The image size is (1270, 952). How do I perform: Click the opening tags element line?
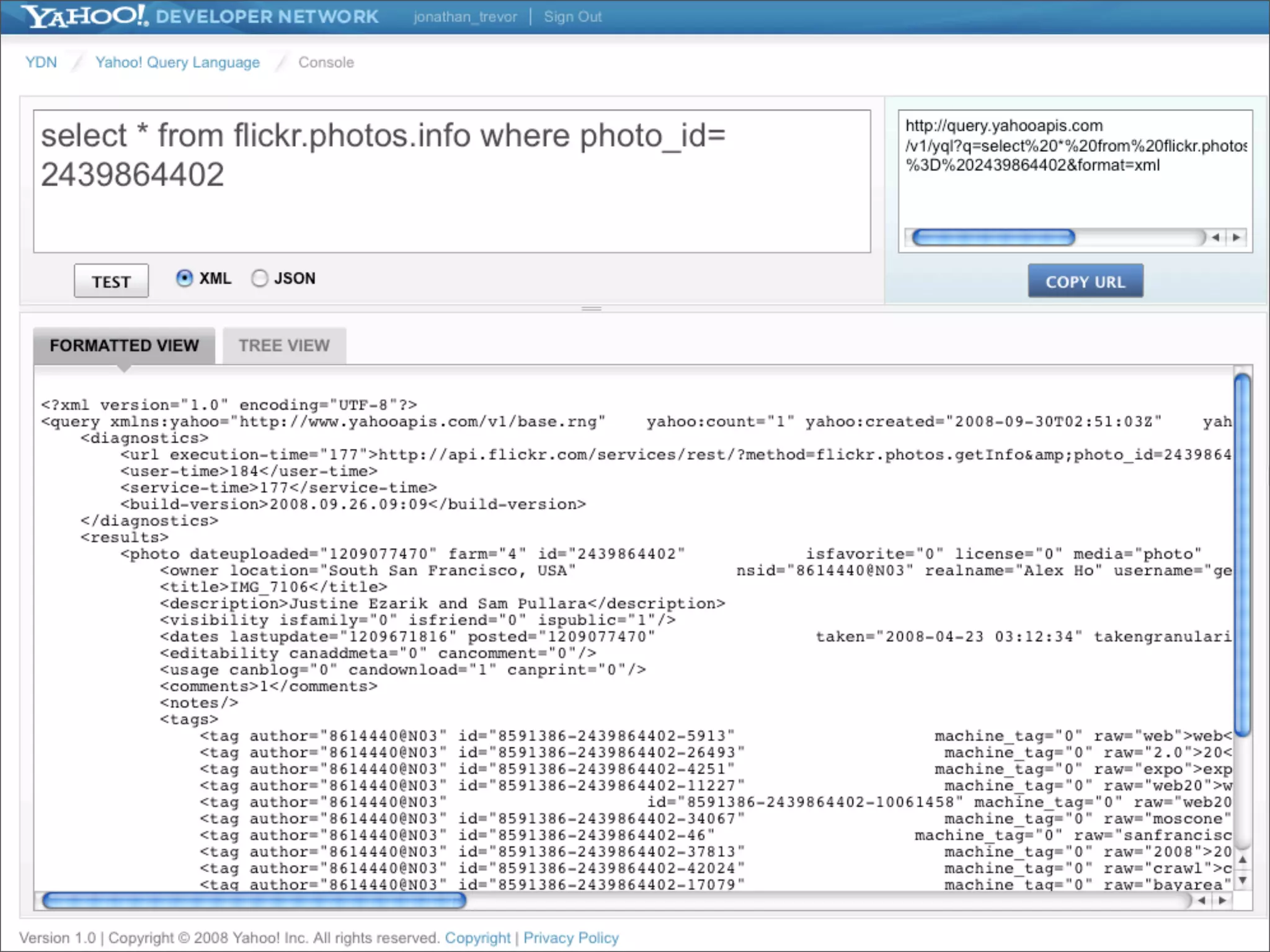(189, 720)
